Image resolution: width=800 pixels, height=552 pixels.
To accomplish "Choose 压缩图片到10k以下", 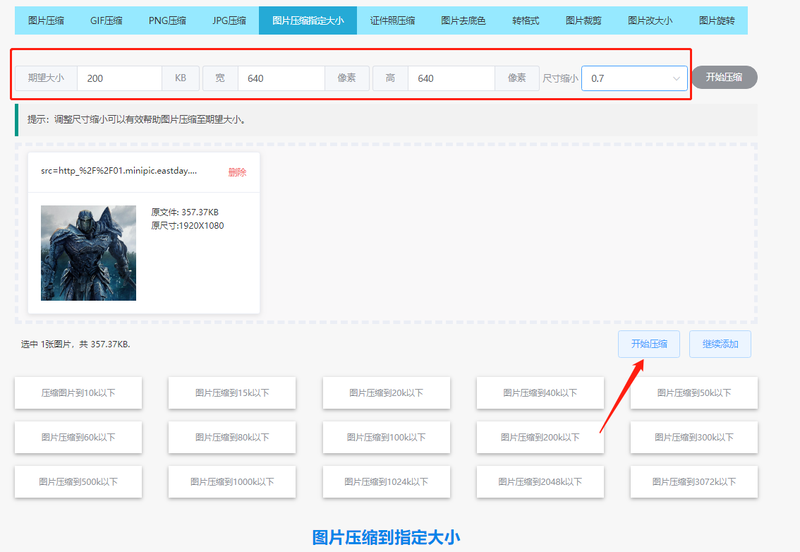I will (78, 393).
